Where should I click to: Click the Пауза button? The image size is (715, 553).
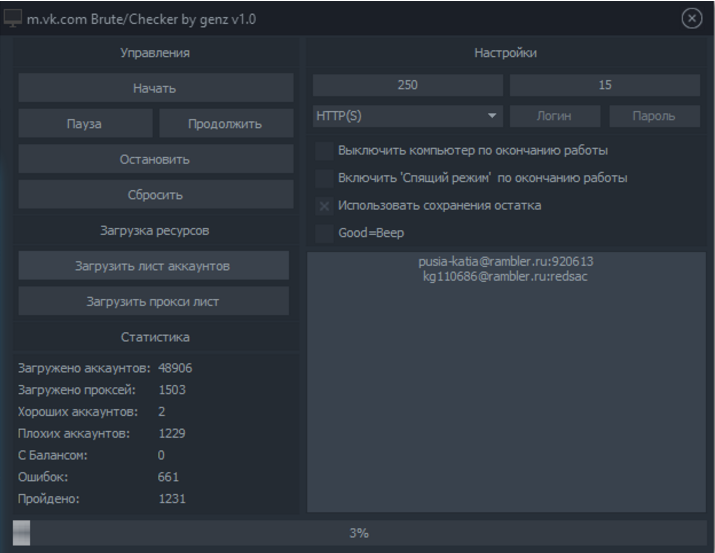(x=85, y=123)
